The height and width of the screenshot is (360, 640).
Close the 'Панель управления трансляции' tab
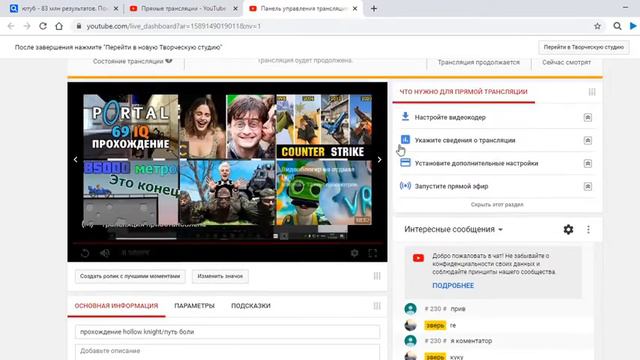point(355,8)
